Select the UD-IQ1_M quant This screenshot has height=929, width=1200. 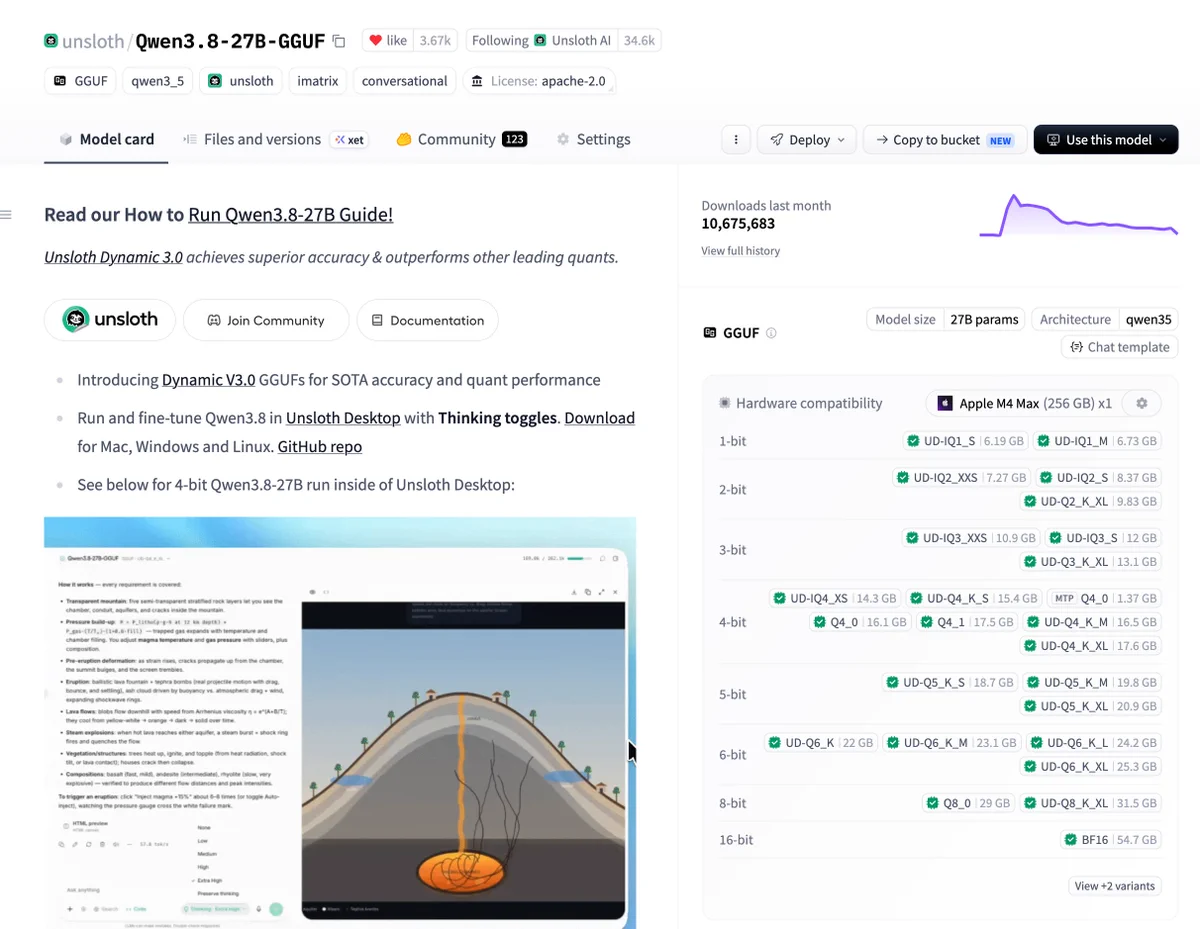pos(1097,441)
